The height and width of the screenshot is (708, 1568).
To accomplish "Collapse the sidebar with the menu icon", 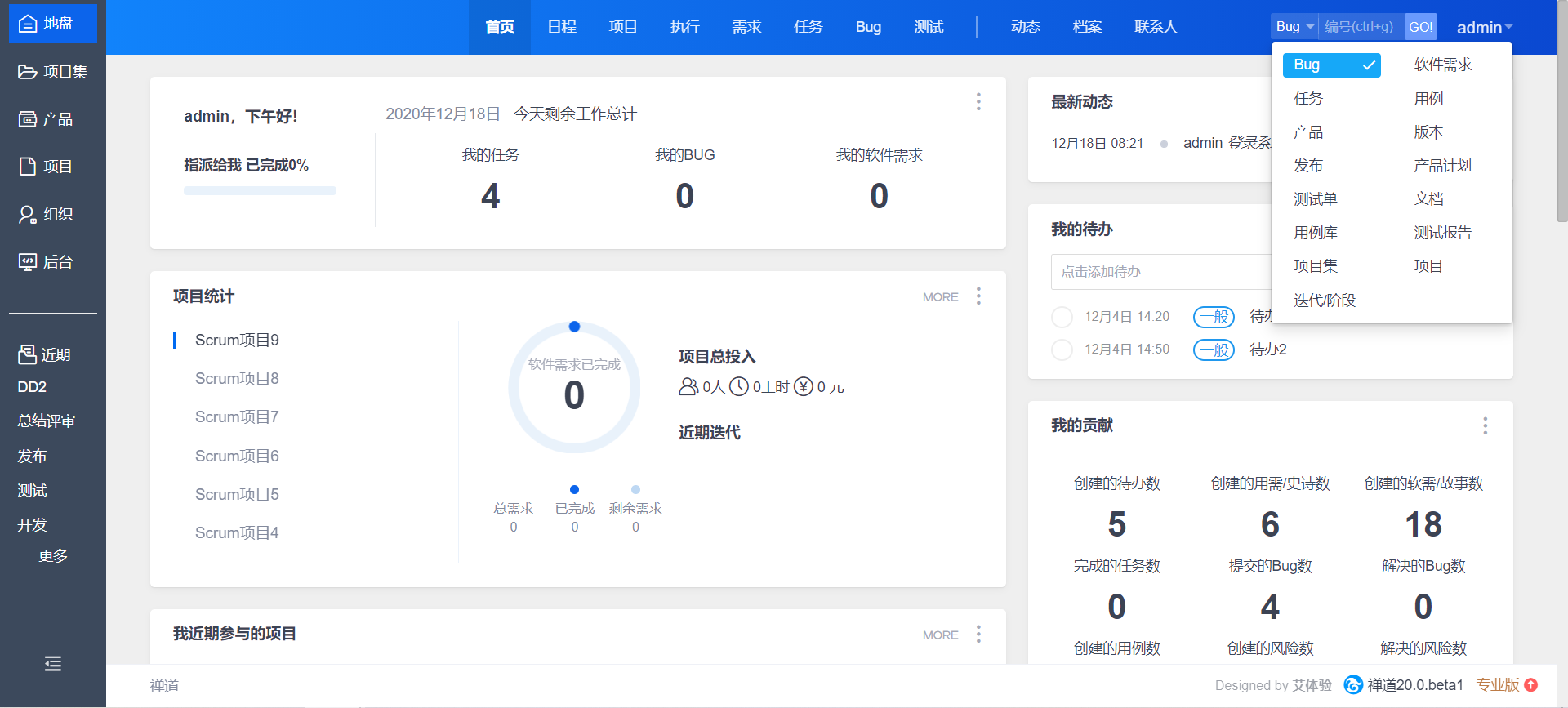I will [53, 664].
